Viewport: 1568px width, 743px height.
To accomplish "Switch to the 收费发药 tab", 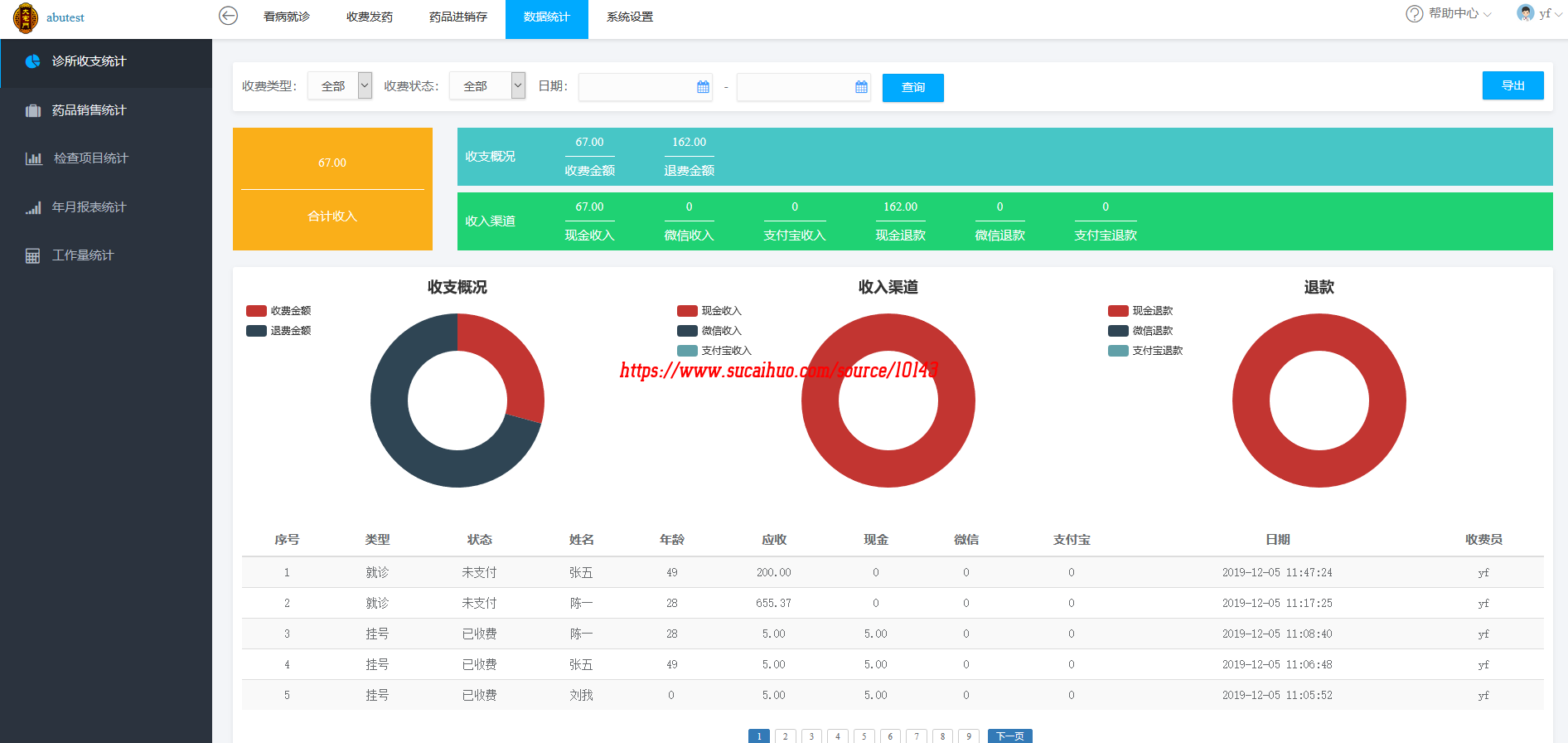I will pos(370,17).
